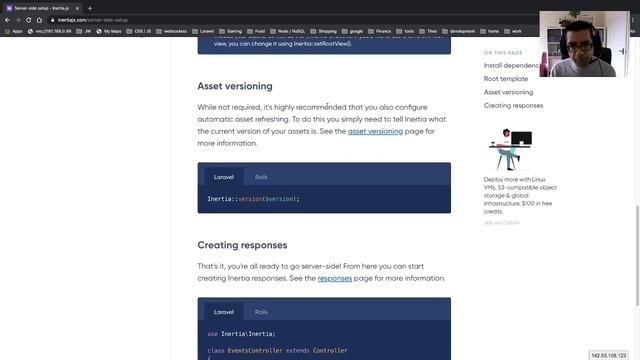Open the Food bookmarks folder
The width and height of the screenshot is (640, 360).
tap(256, 31)
